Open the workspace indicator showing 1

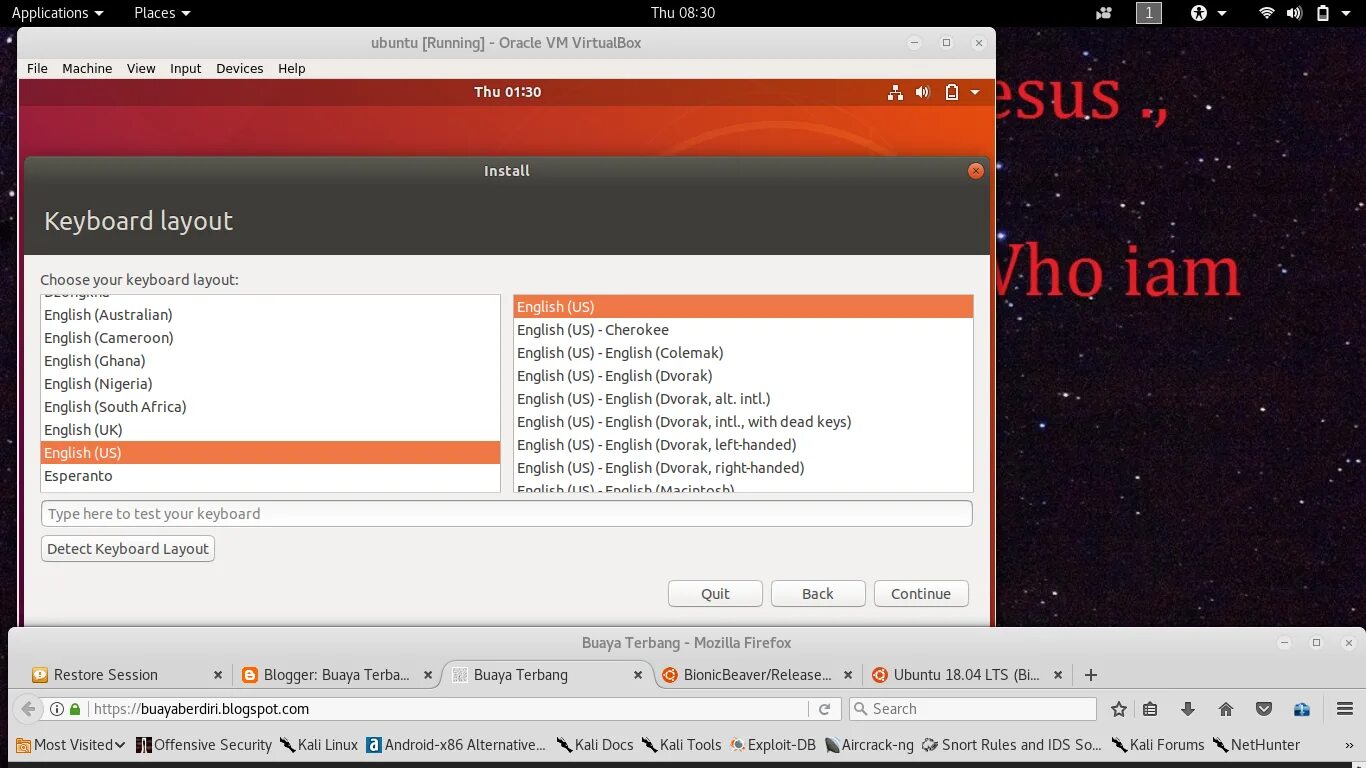pyautogui.click(x=1149, y=13)
